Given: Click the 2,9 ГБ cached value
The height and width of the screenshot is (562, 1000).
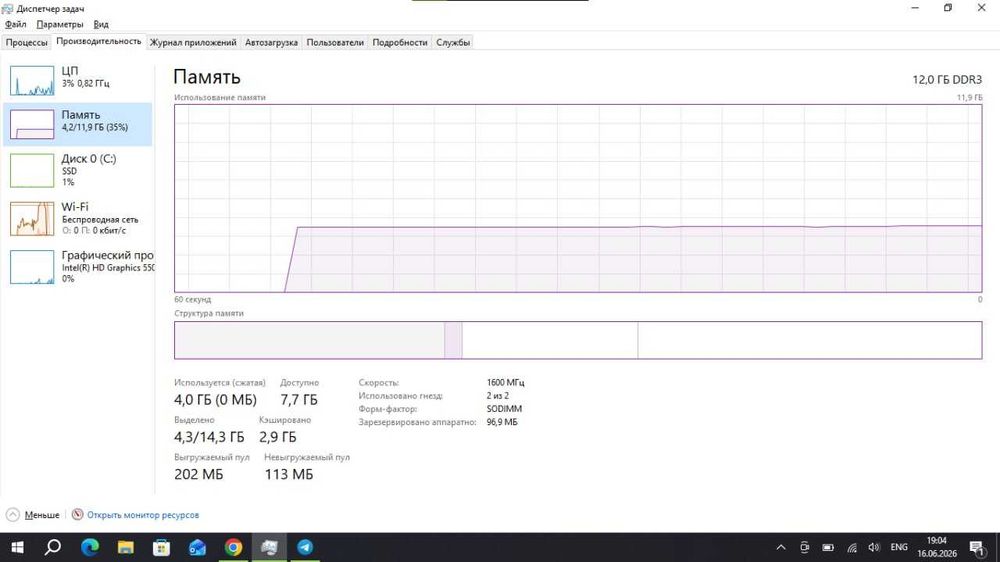Looking at the screenshot, I should [277, 437].
